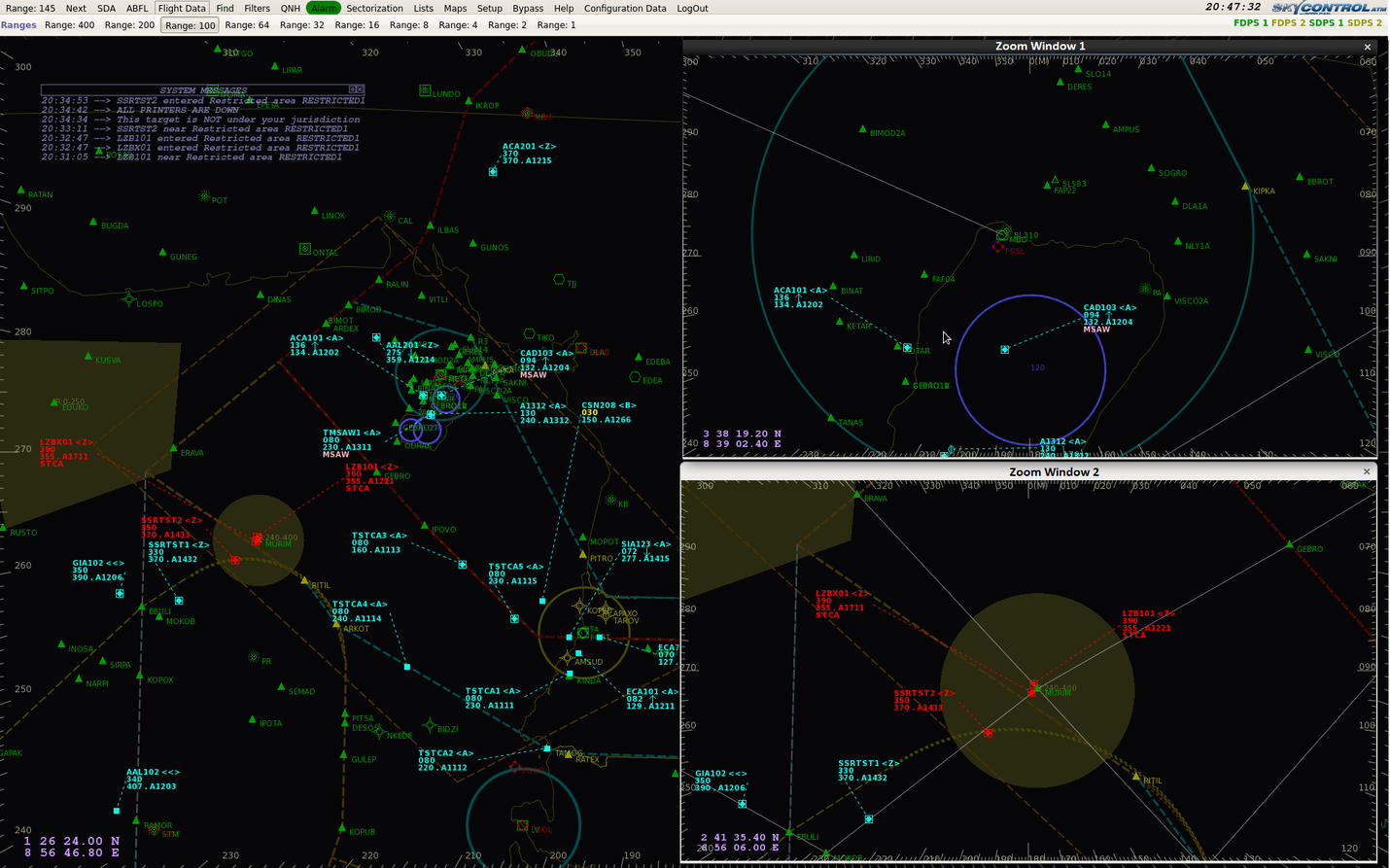This screenshot has width=1390, height=868.
Task: Click the ONTAL navaid square icon
Action: (305, 249)
